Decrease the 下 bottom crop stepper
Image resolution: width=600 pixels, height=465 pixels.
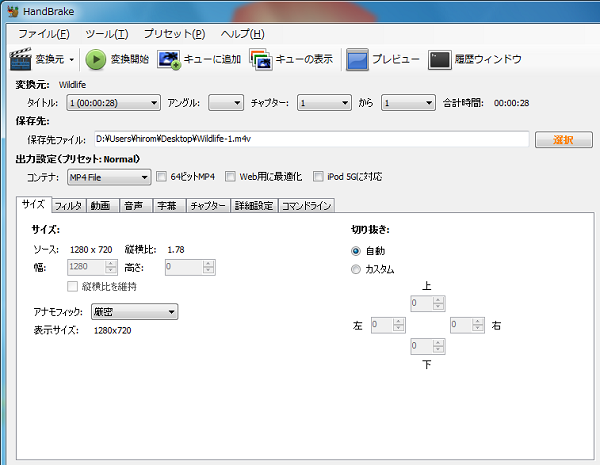[439, 349]
